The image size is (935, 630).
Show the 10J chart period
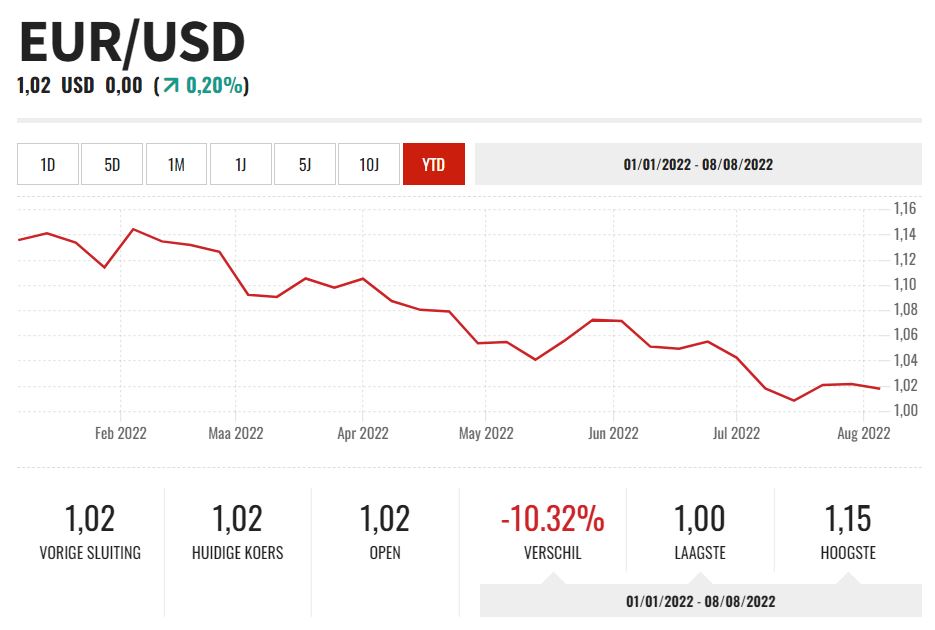(x=369, y=164)
